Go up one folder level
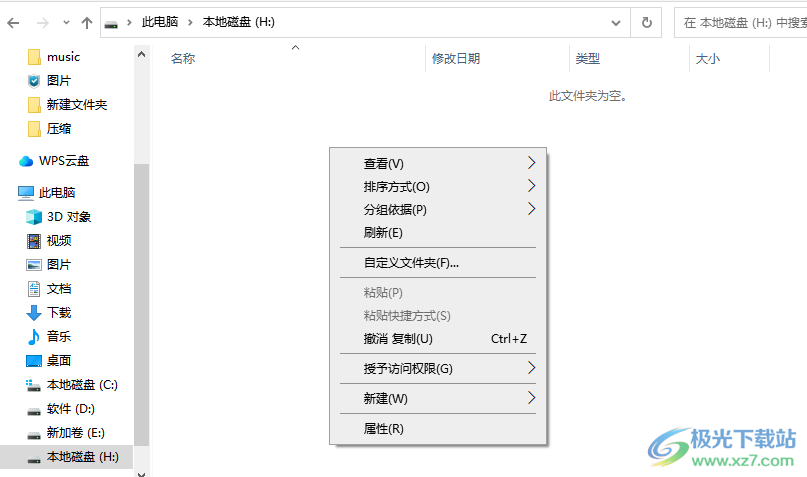 tap(86, 23)
